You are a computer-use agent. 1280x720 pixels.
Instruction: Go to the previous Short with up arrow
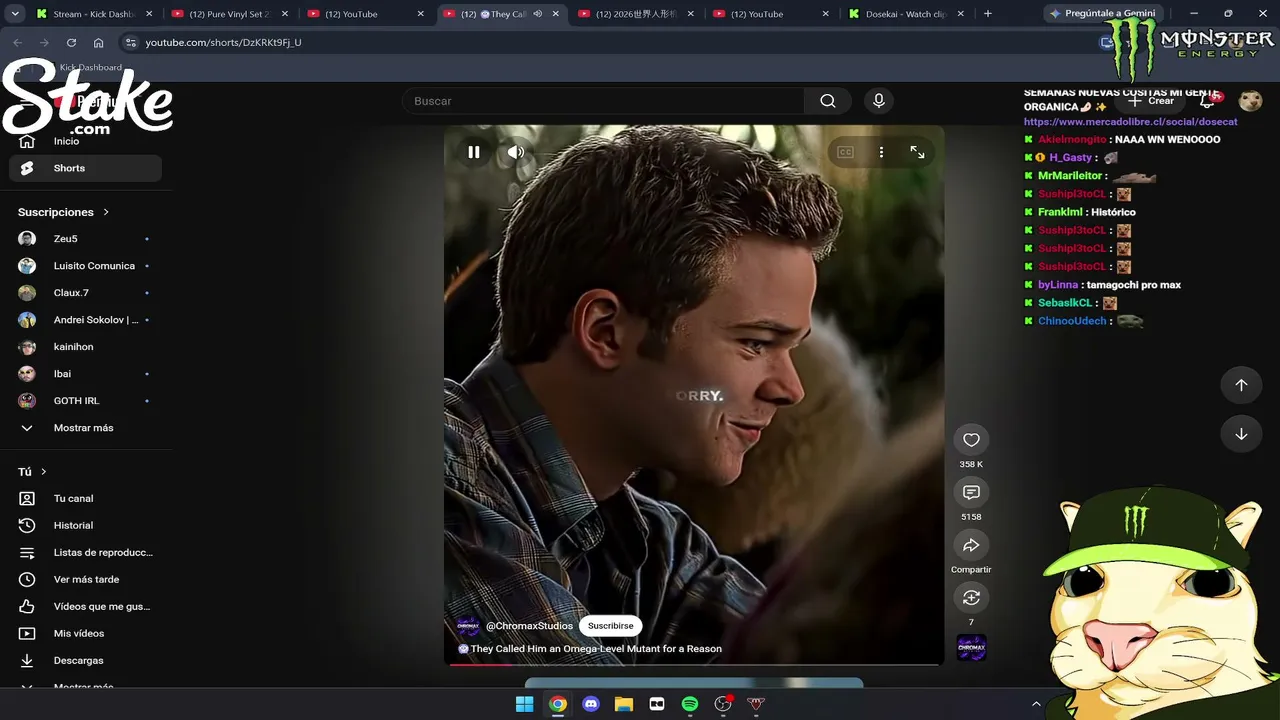(x=1241, y=385)
